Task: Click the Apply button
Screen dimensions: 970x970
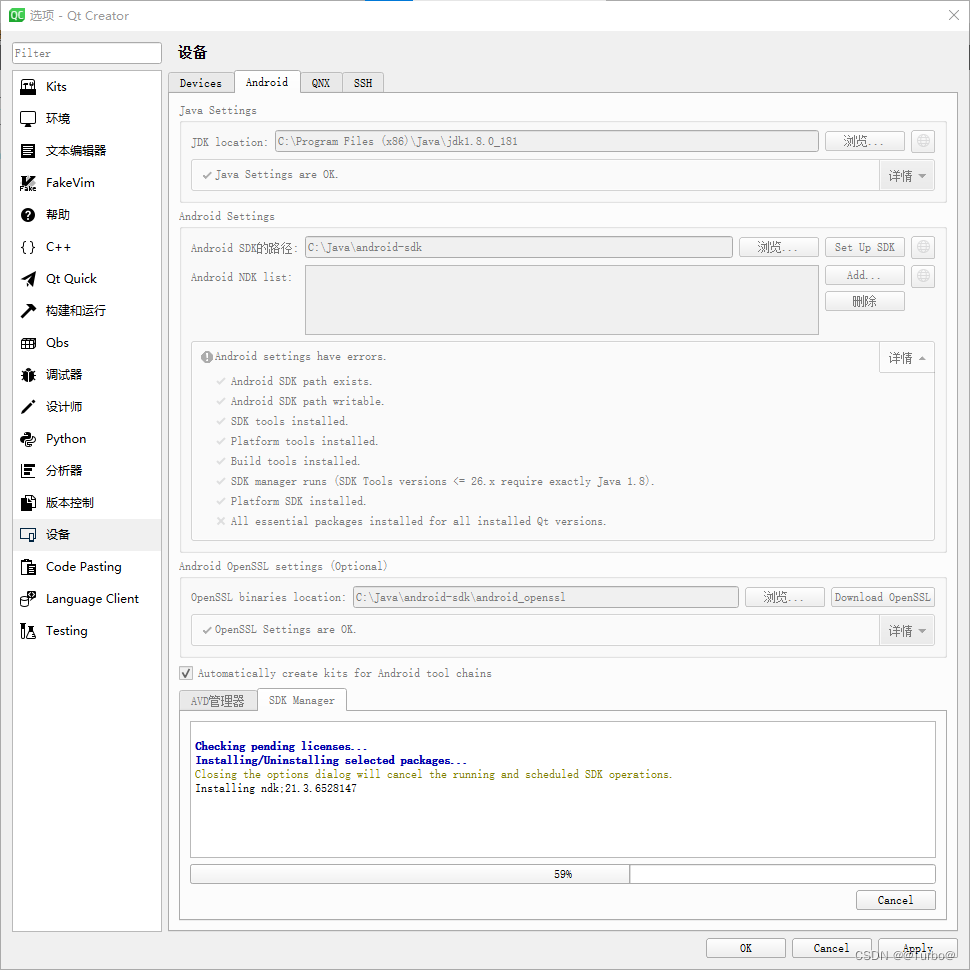Action: tap(917, 948)
